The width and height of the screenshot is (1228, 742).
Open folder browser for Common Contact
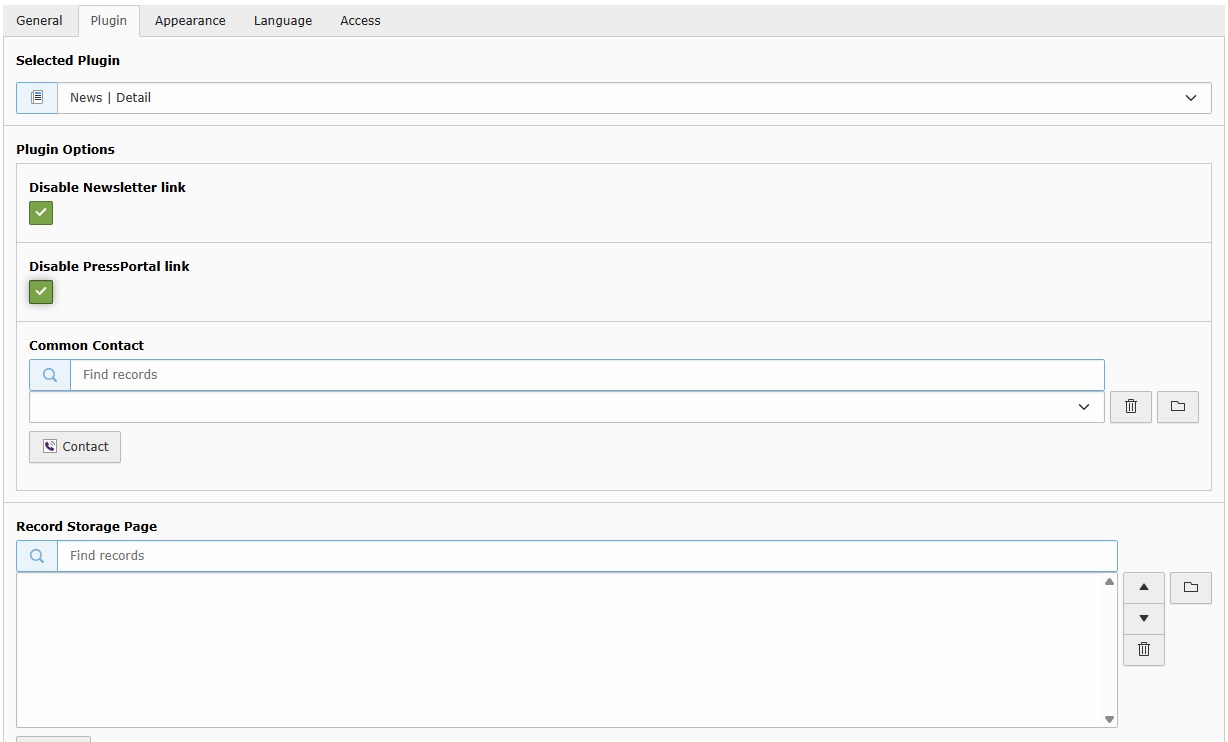point(1177,406)
